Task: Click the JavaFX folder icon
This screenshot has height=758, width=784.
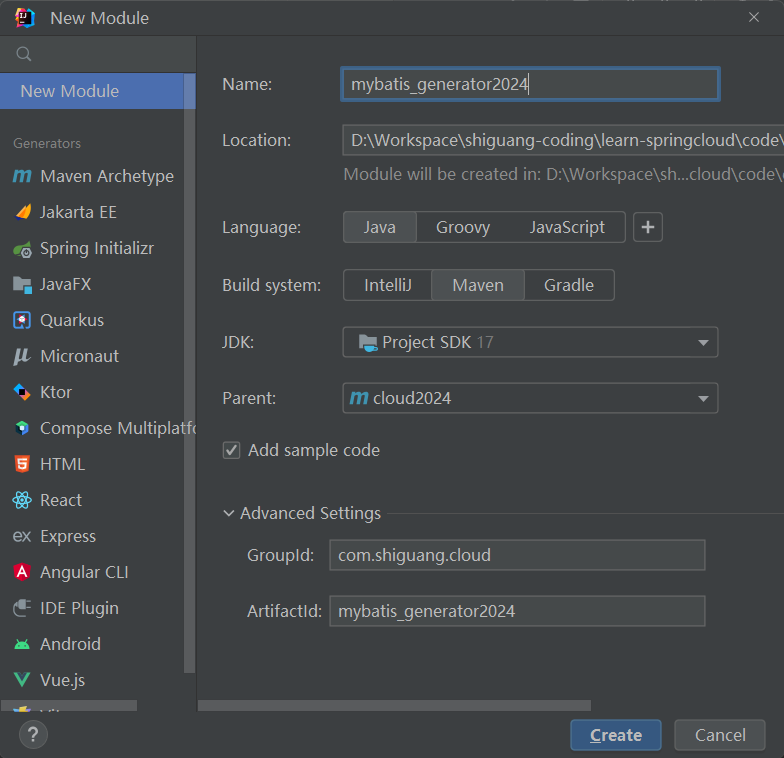Action: [22, 284]
